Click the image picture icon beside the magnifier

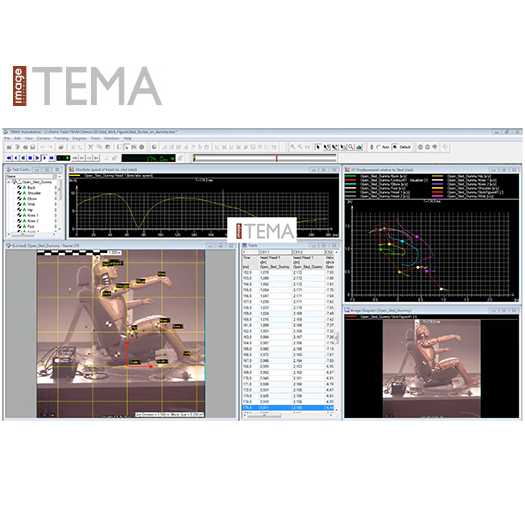point(359,147)
